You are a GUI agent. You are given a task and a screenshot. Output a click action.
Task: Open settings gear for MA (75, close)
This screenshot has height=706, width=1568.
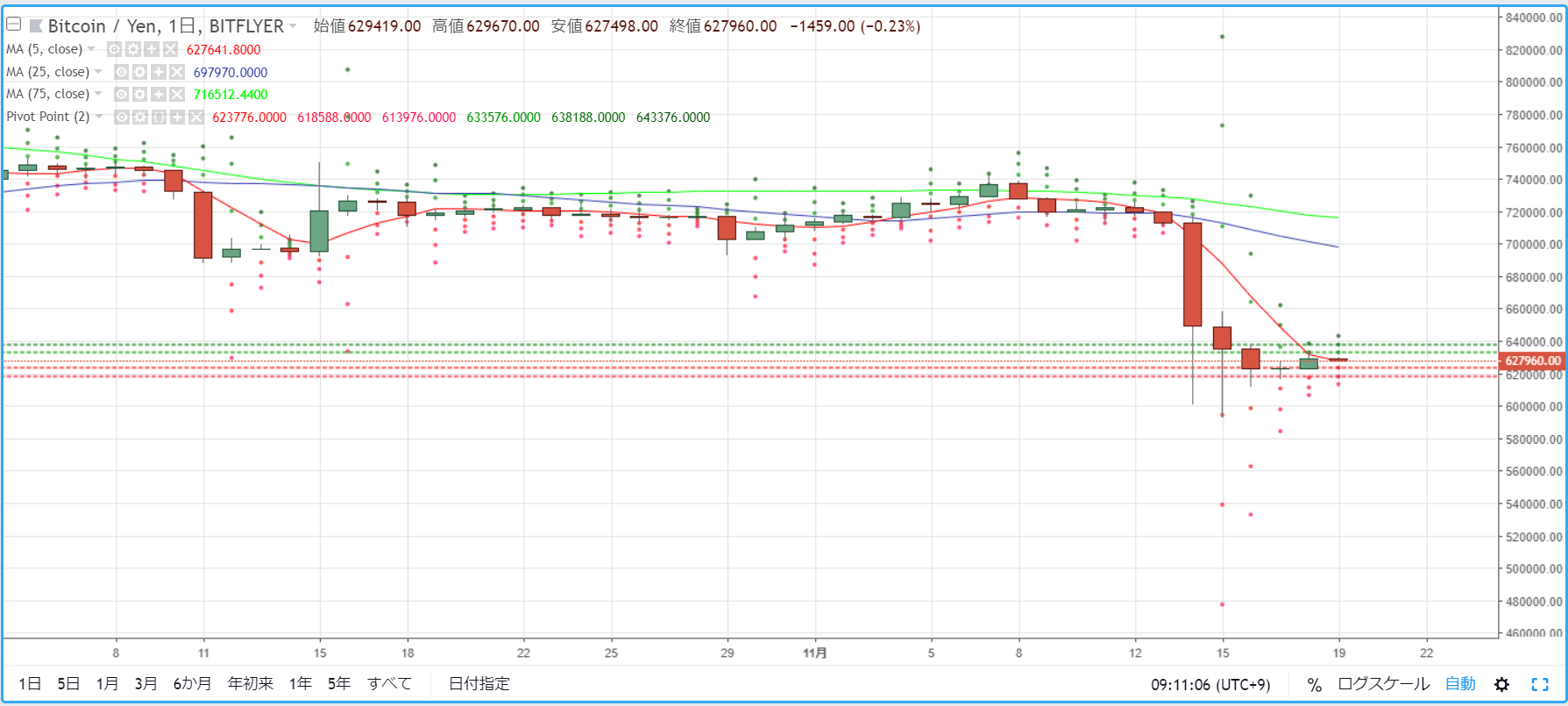tap(140, 94)
